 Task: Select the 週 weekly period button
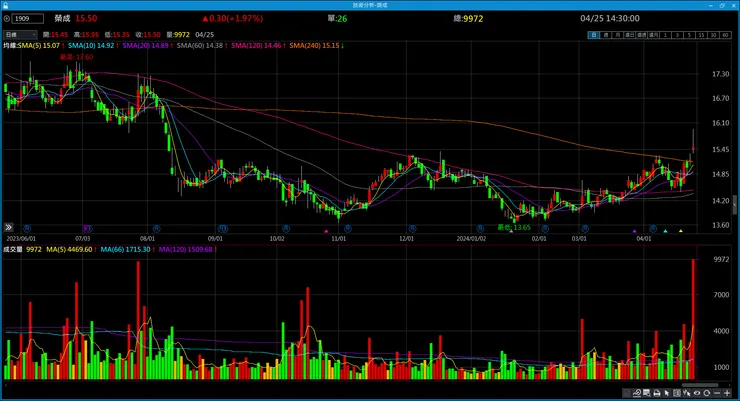click(x=606, y=35)
